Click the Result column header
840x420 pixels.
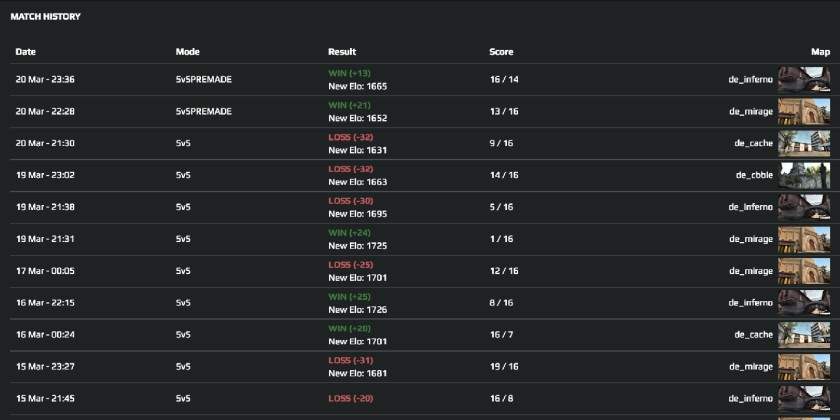342,51
